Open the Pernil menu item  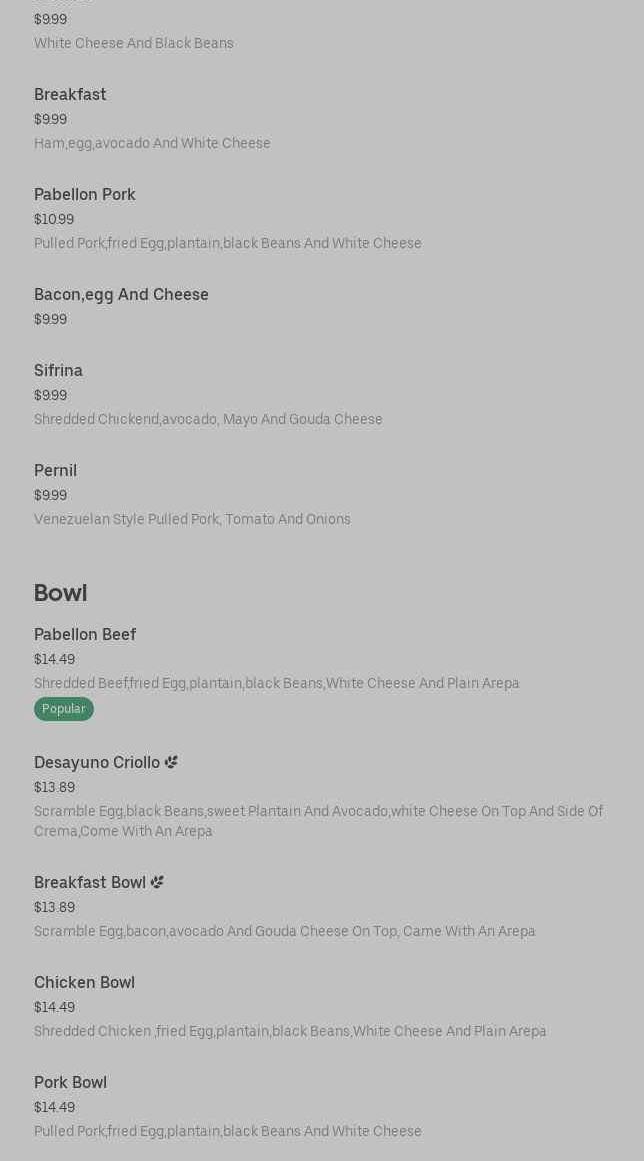[x=55, y=471]
